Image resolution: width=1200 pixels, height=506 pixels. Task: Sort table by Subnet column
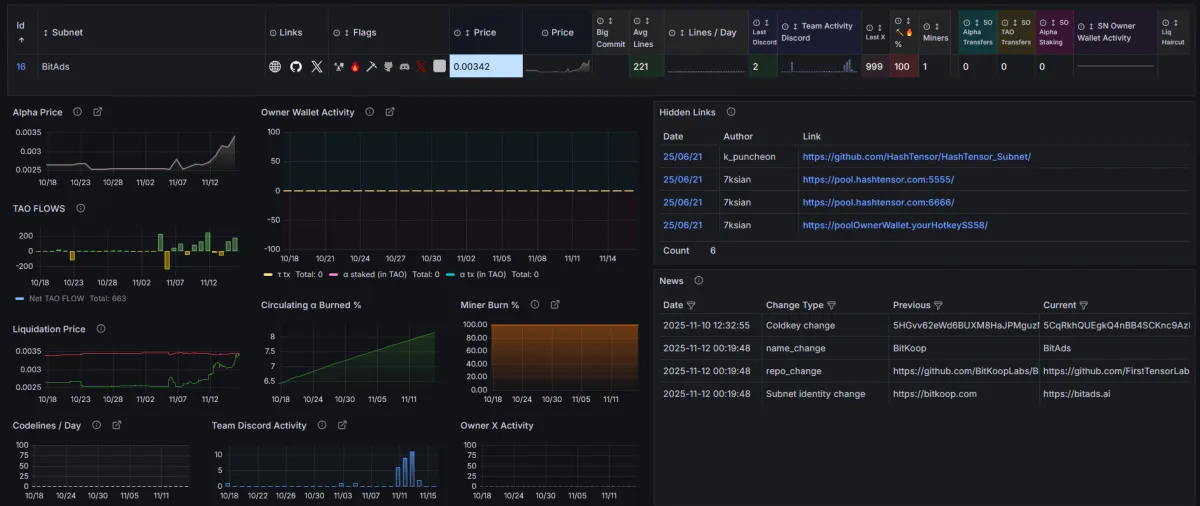[x=63, y=32]
